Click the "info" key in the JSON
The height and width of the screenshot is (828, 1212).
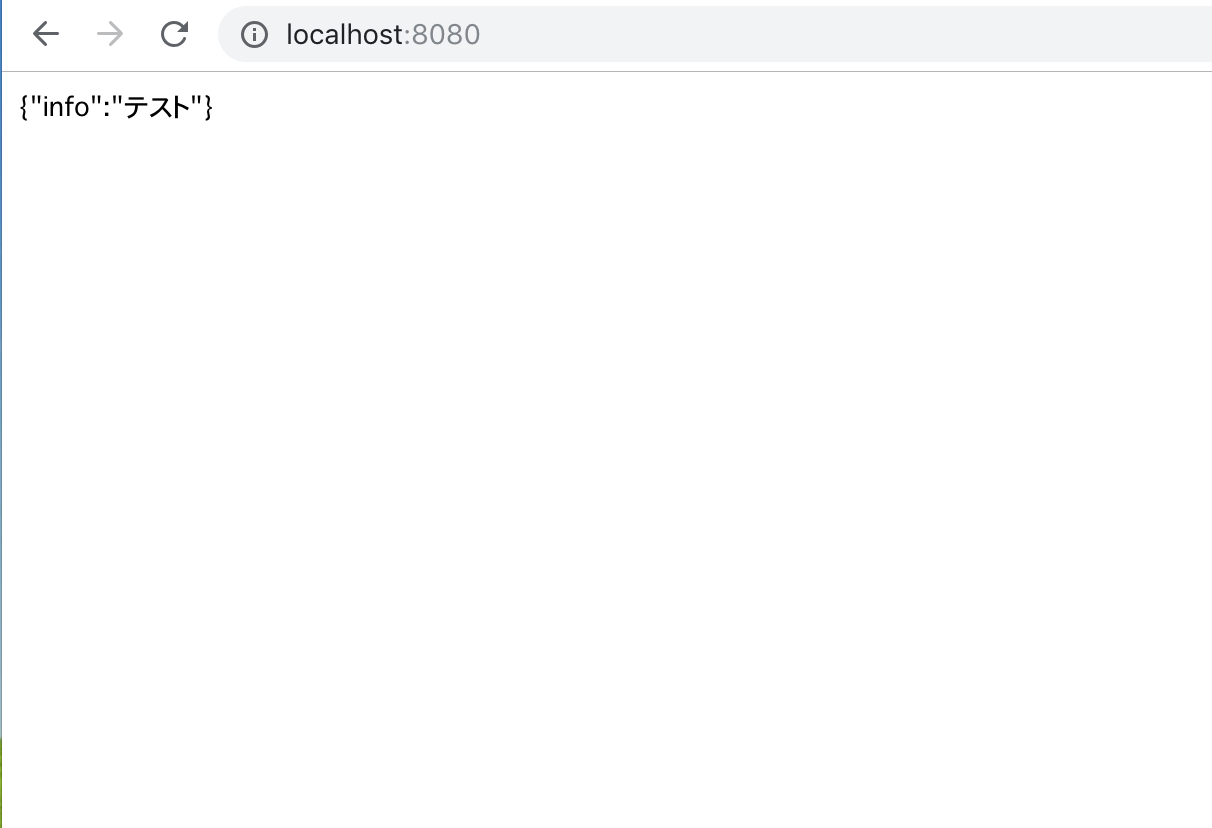pyautogui.click(x=65, y=107)
